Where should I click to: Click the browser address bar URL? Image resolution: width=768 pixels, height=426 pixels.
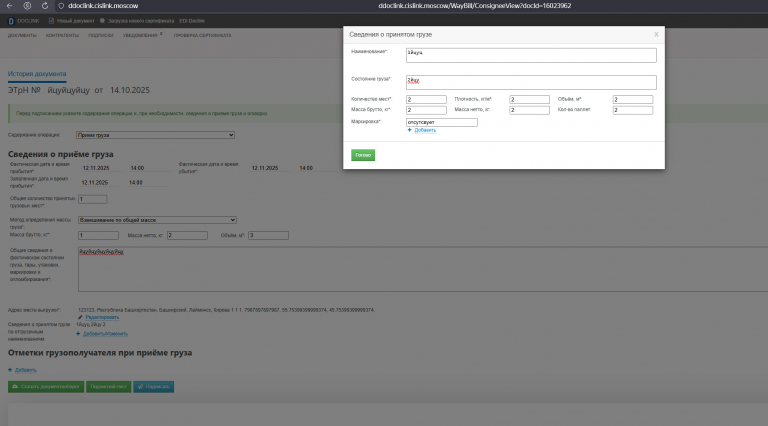click(x=475, y=6)
